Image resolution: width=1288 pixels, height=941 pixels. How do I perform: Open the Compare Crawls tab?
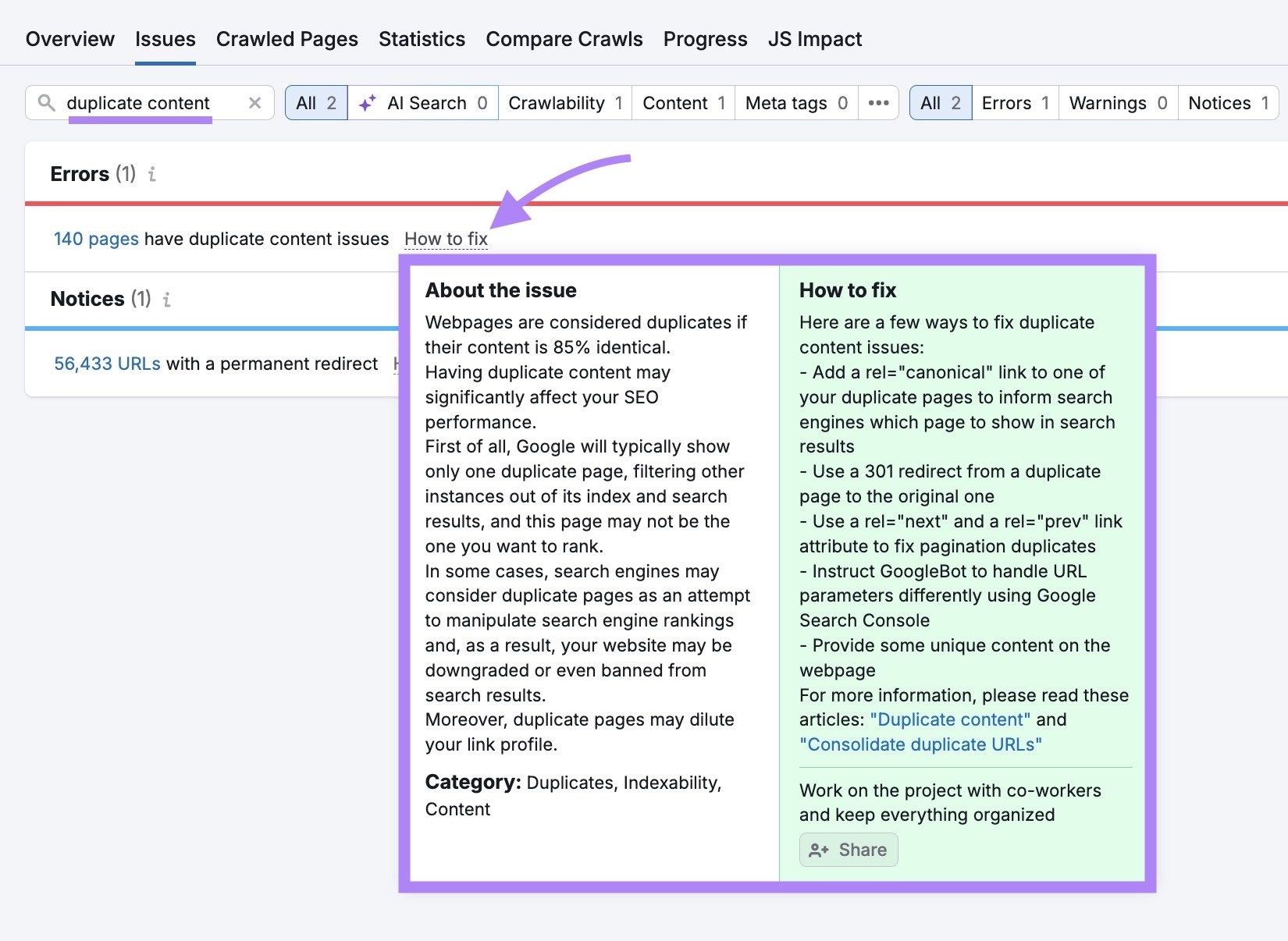click(564, 38)
